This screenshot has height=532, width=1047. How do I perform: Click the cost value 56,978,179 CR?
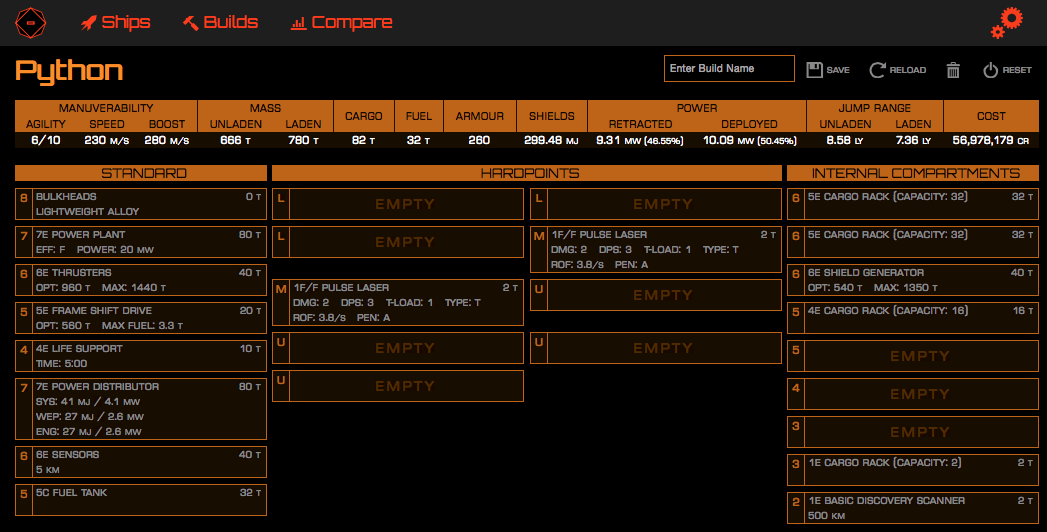991,140
